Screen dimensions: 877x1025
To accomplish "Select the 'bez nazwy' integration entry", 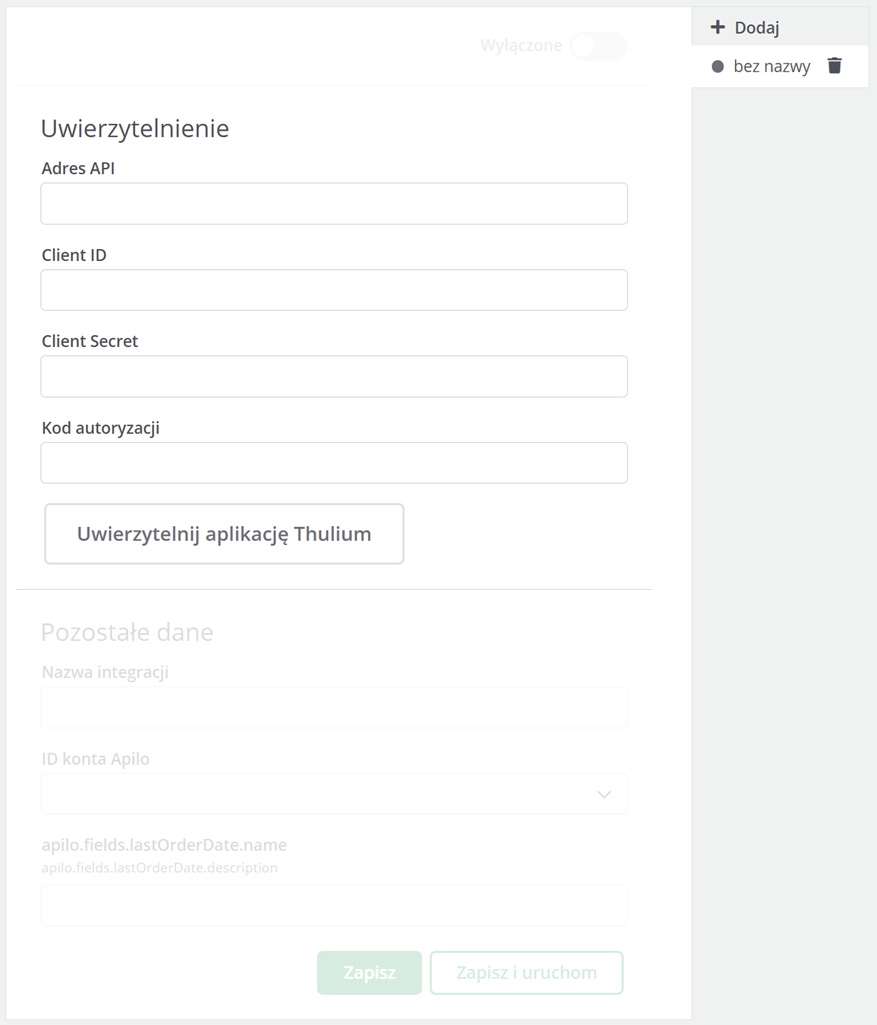I will tap(771, 67).
